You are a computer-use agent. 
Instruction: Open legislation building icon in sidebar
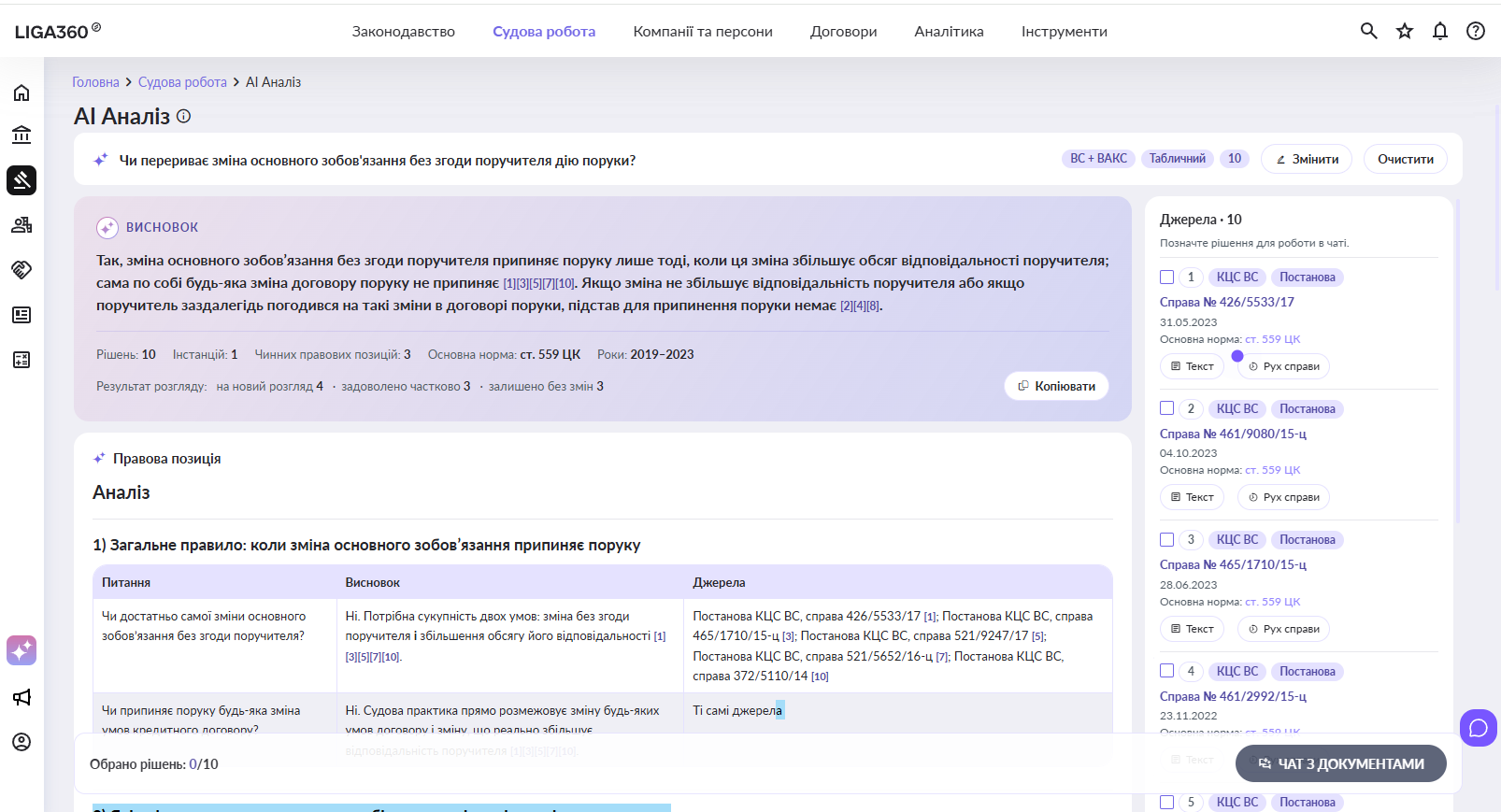[x=21, y=135]
